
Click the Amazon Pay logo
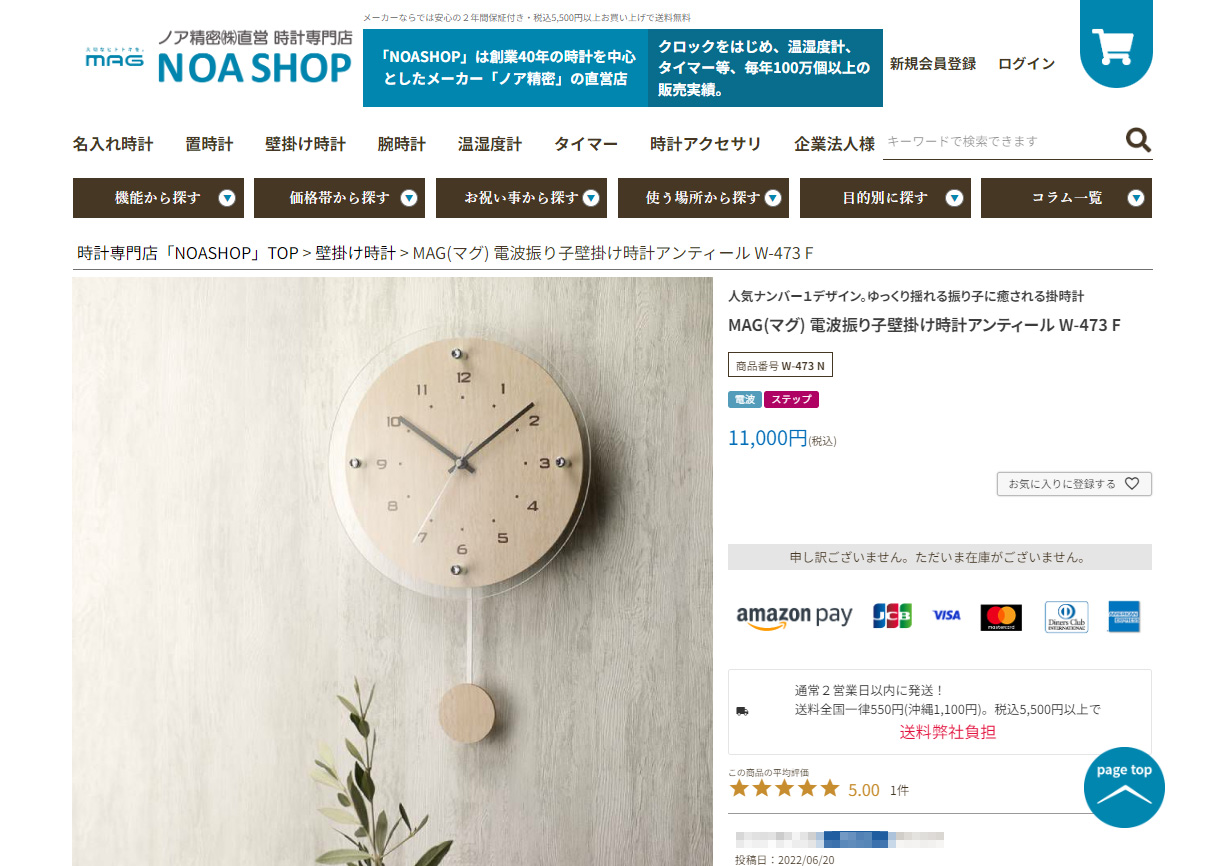(x=794, y=616)
